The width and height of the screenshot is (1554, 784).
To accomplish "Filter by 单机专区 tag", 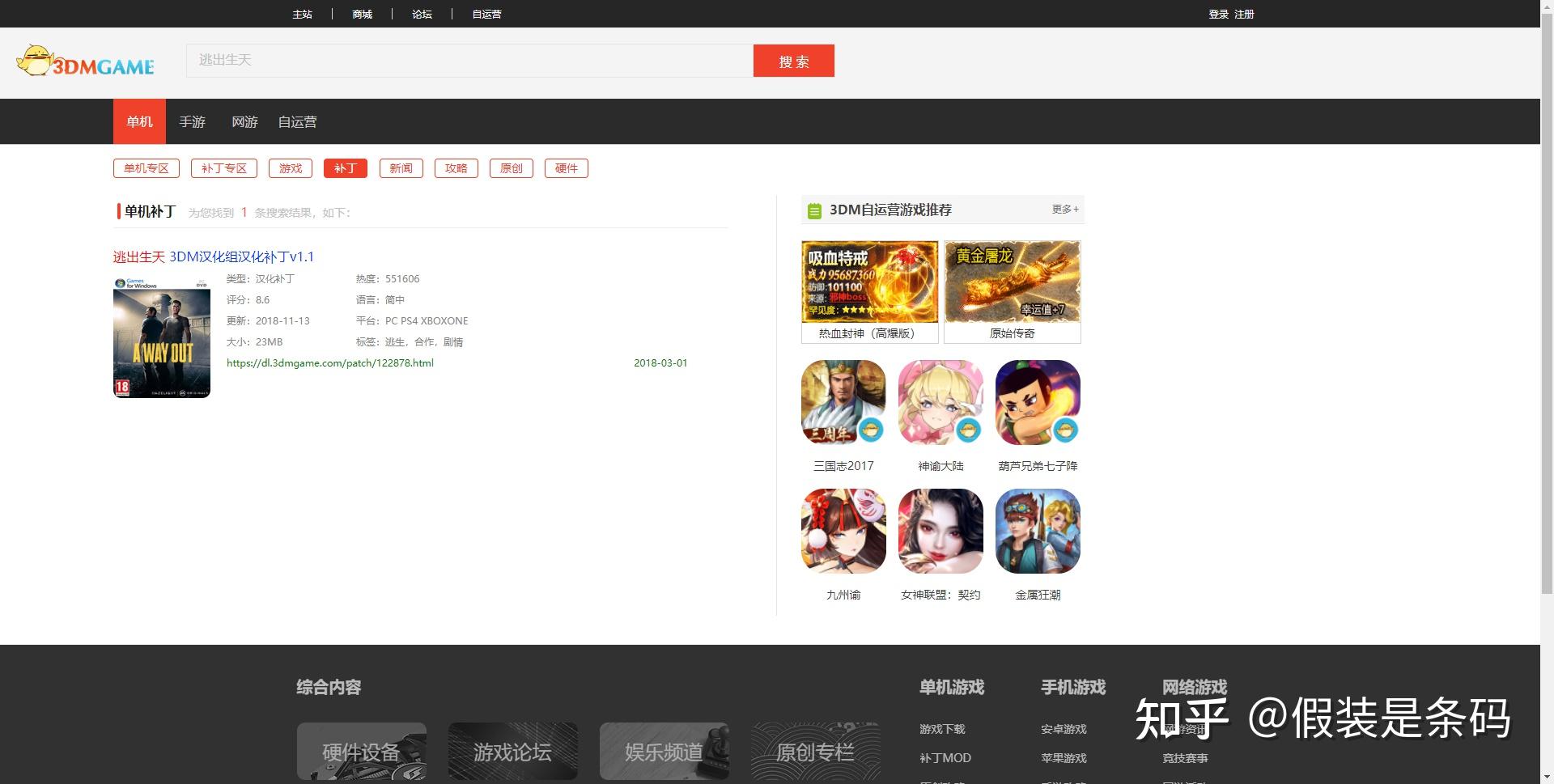I will (x=146, y=168).
